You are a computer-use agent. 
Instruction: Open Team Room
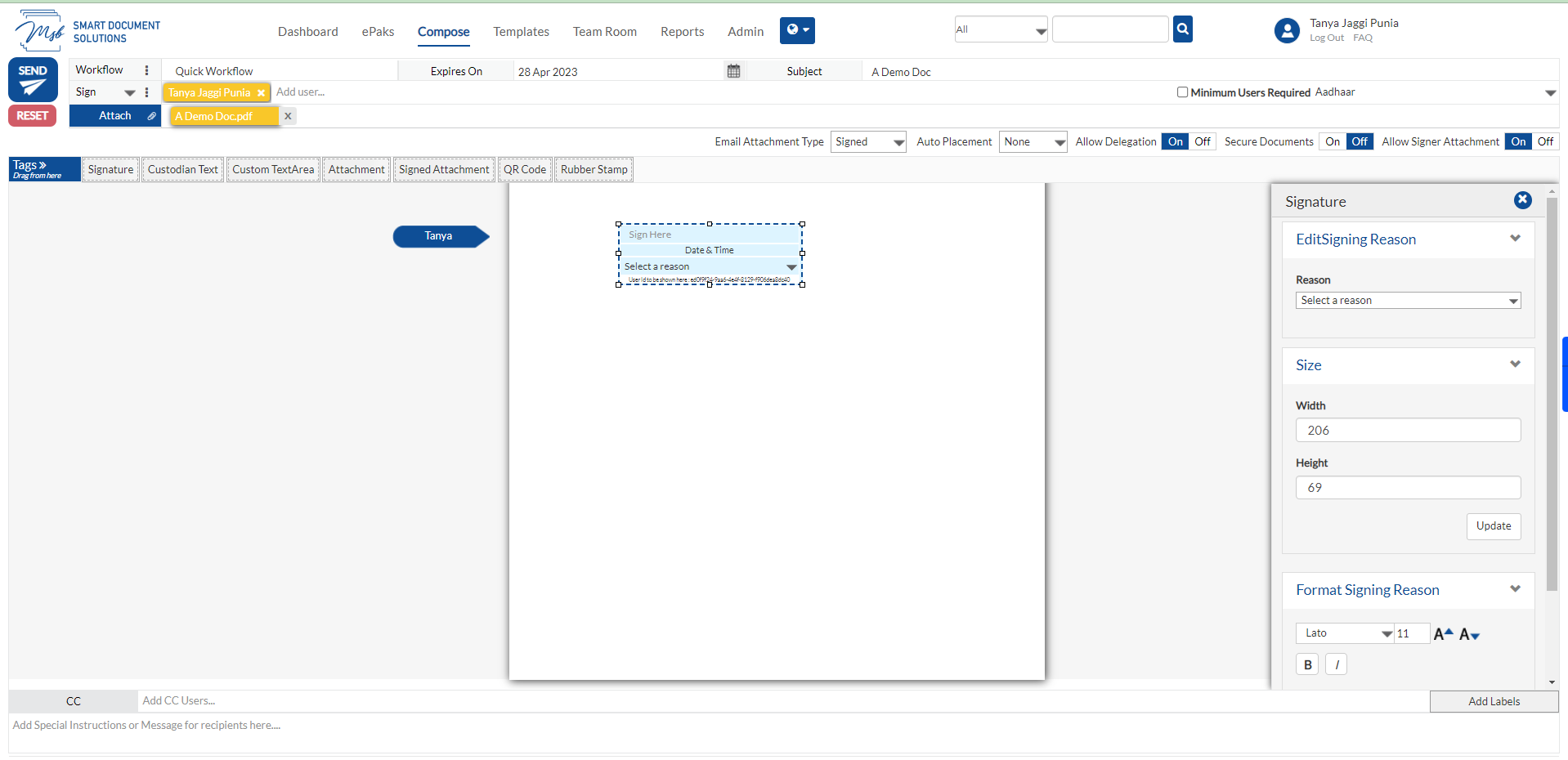click(x=604, y=32)
